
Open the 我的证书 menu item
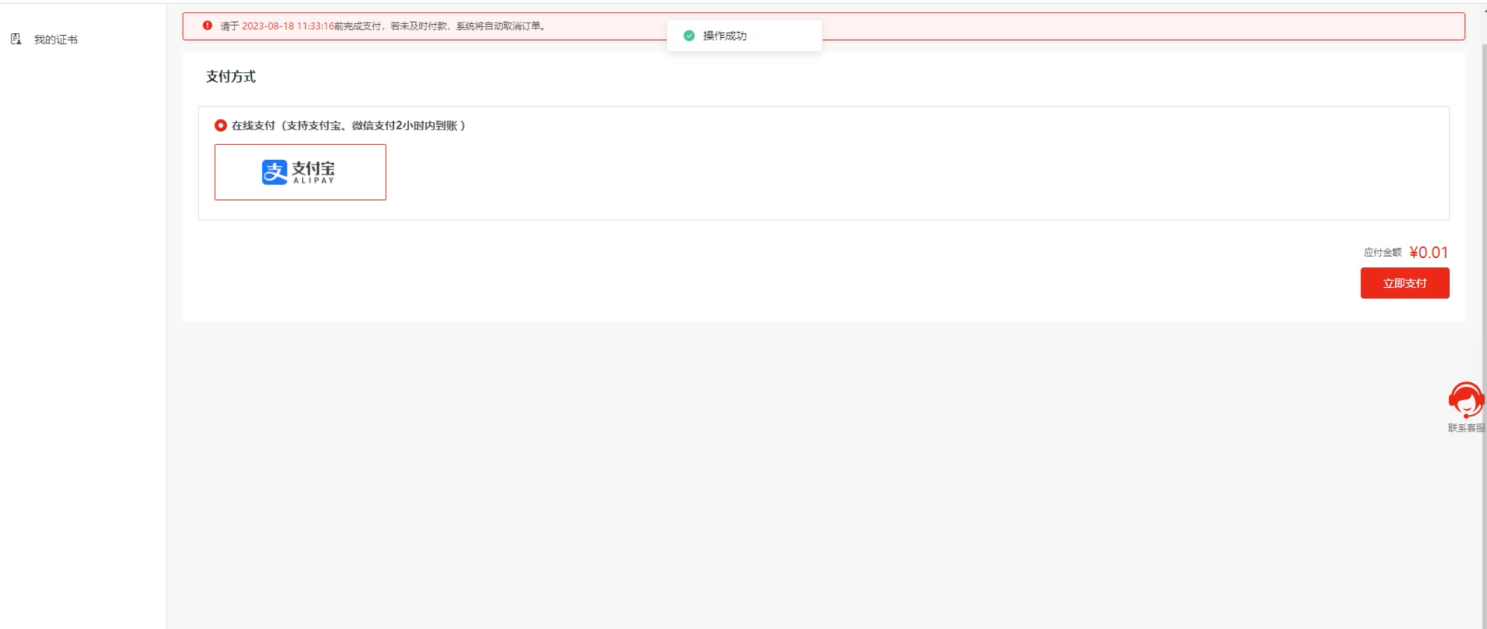(x=56, y=40)
